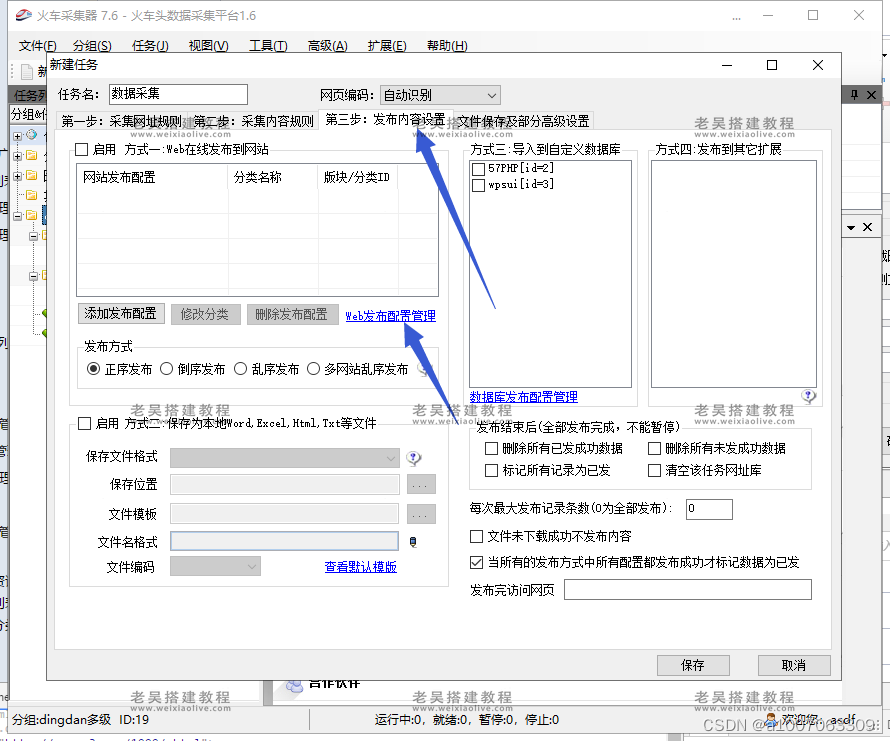890x741 pixels.
Task: Click the globe icon next to 文件名式 field
Action: tap(412, 541)
